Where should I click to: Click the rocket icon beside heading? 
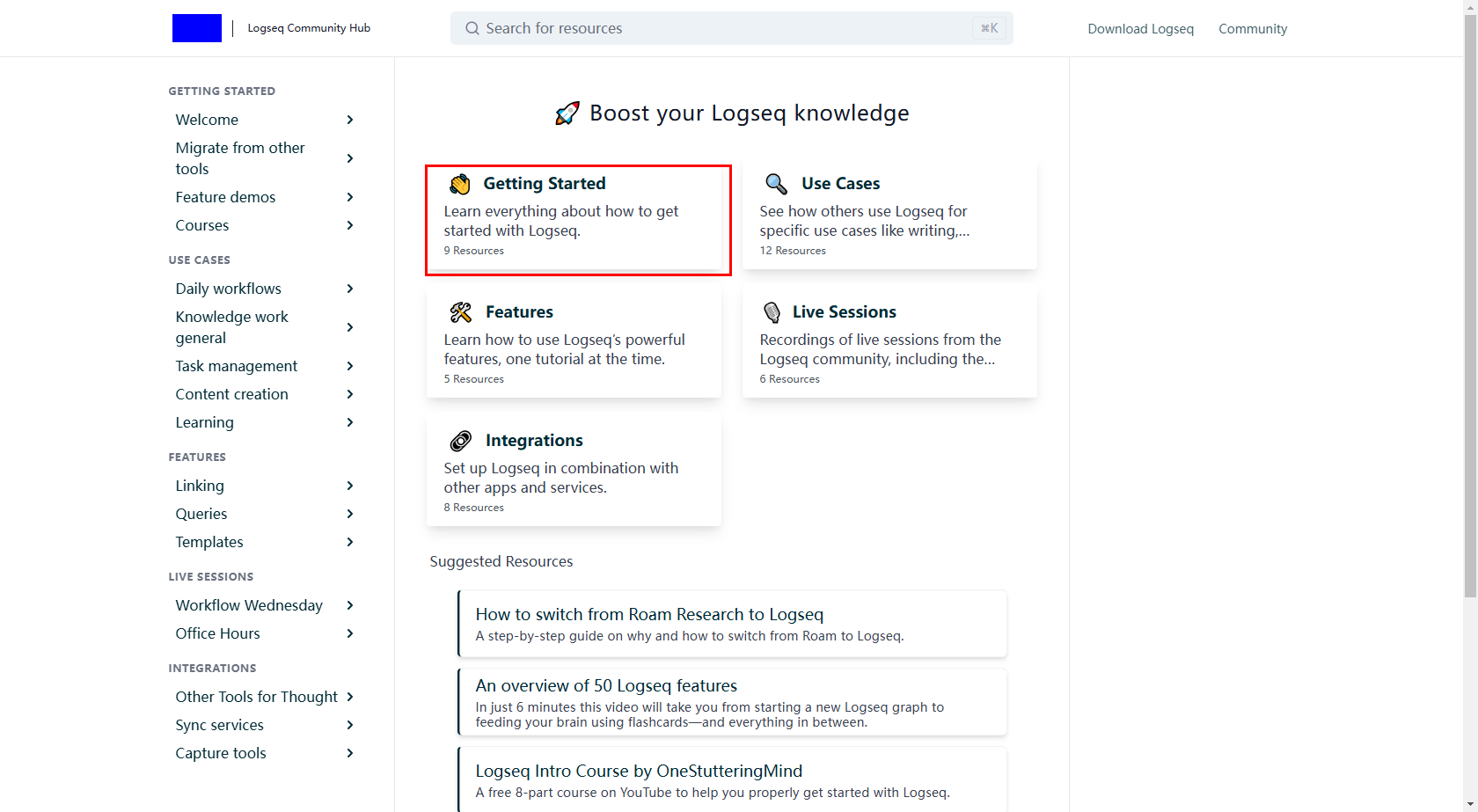coord(567,113)
